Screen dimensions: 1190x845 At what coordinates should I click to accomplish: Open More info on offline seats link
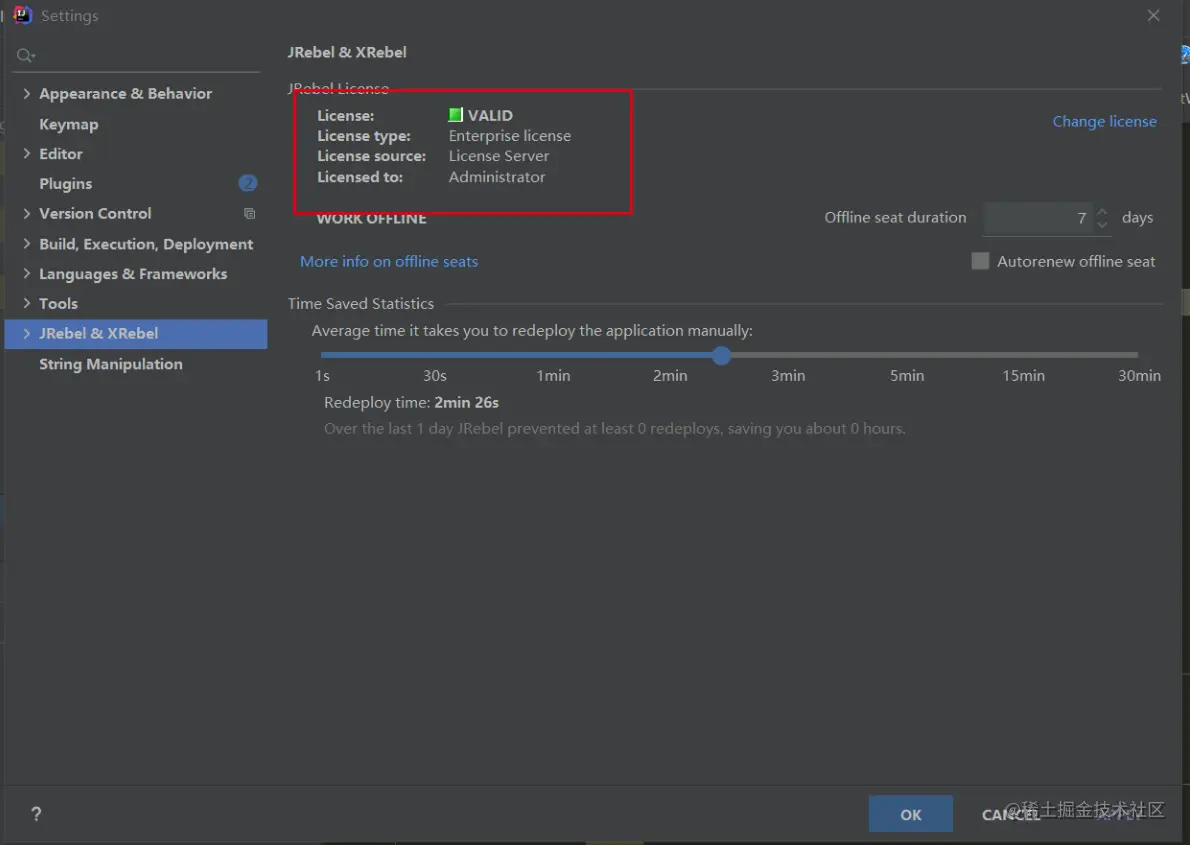click(389, 261)
